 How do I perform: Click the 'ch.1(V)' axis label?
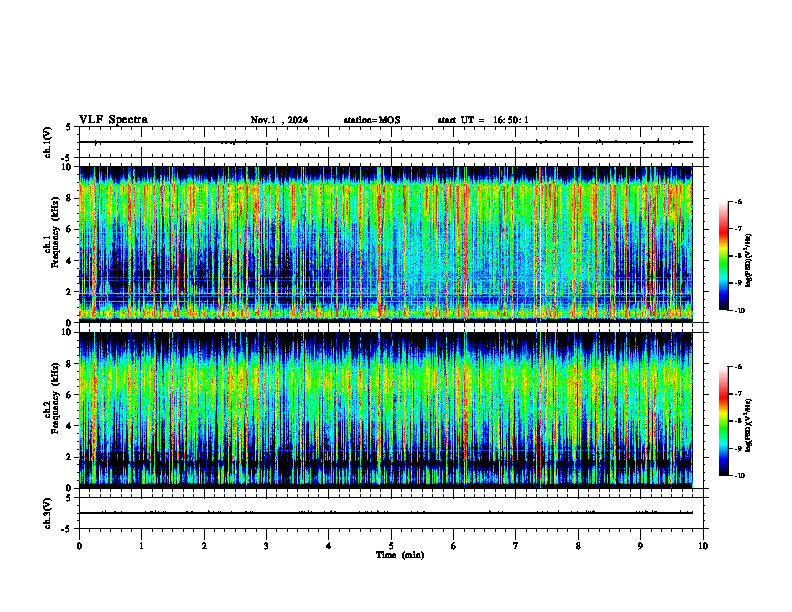(48, 142)
